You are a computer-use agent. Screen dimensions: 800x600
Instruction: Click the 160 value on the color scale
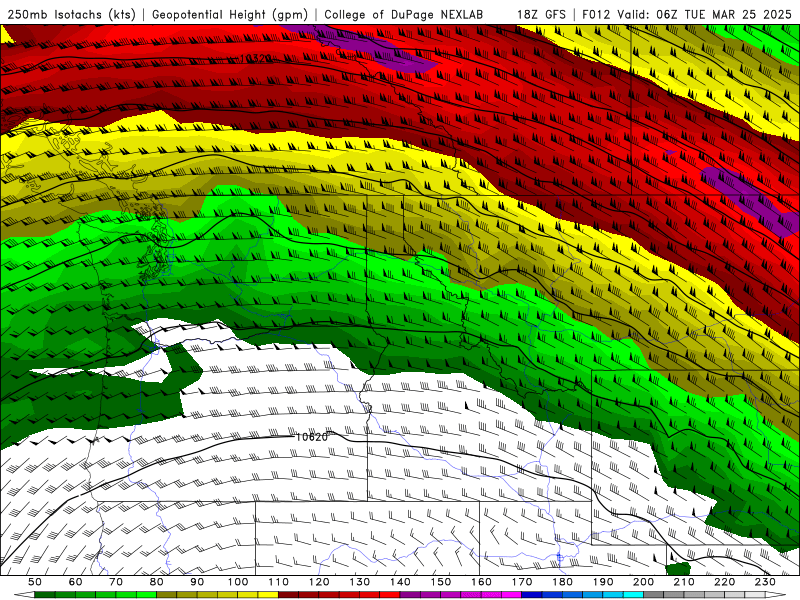point(481,582)
